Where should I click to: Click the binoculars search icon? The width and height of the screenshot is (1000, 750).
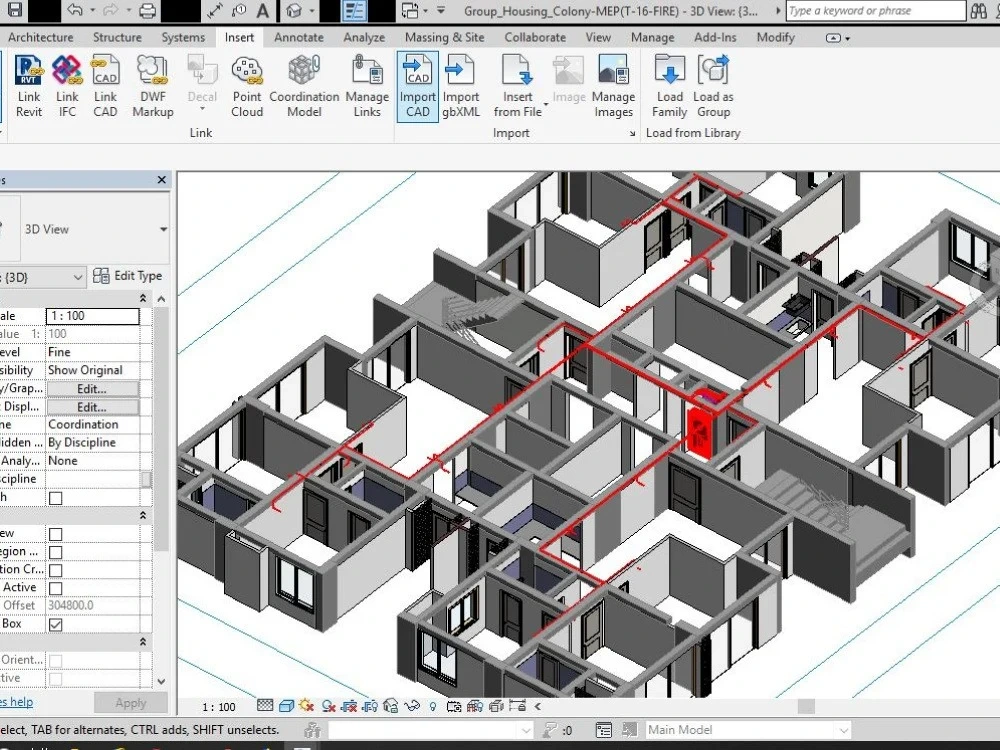978,11
